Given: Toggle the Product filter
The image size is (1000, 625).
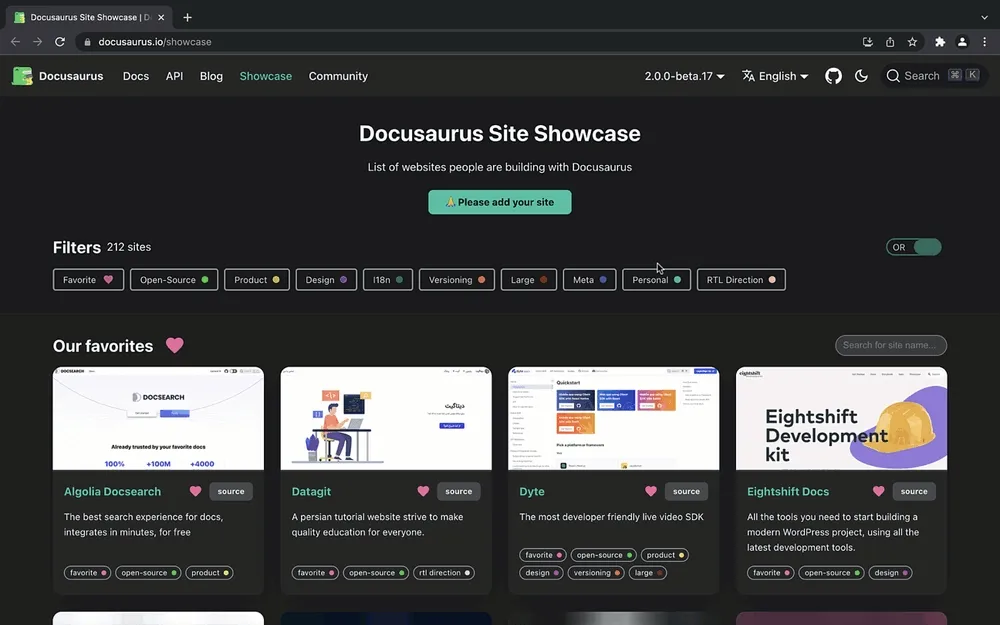Looking at the screenshot, I should pos(256,279).
